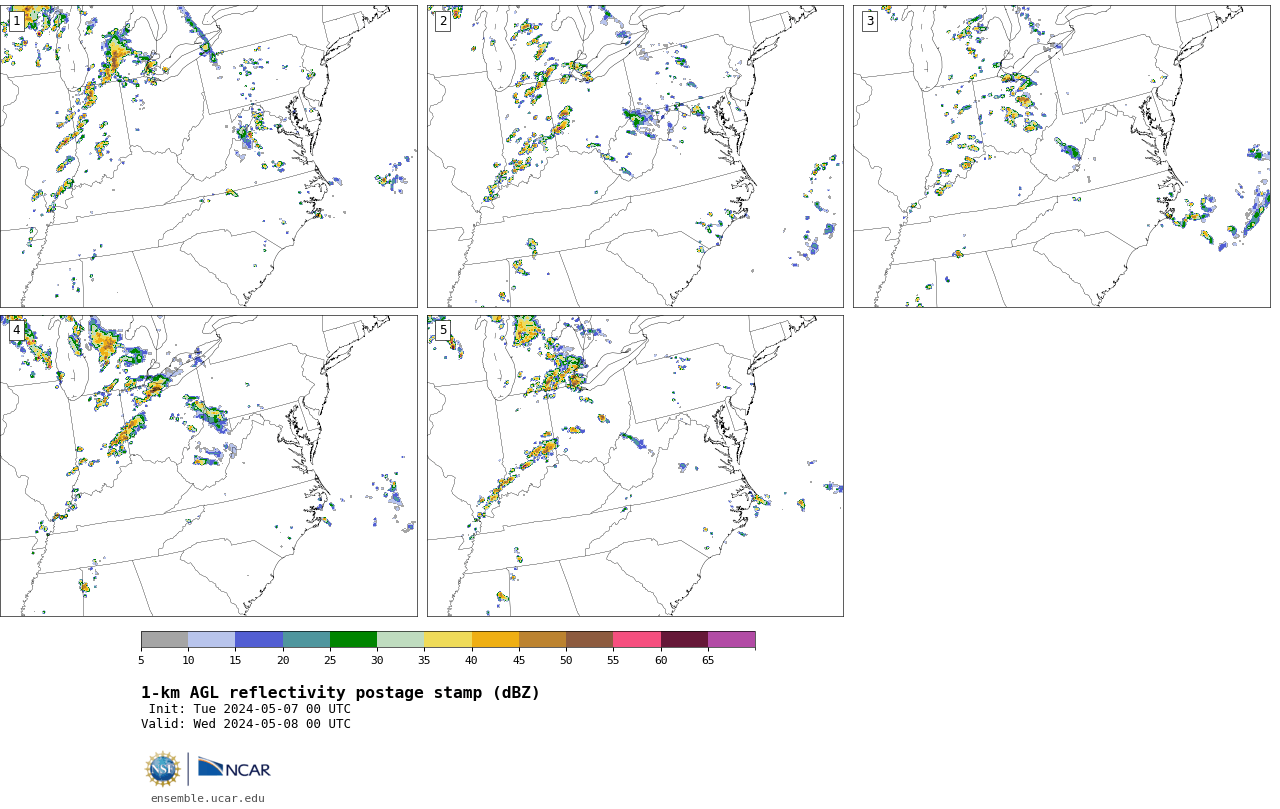Viewport: 1280px width, 809px height.
Task: Click the NSF logo icon
Action: 163,769
